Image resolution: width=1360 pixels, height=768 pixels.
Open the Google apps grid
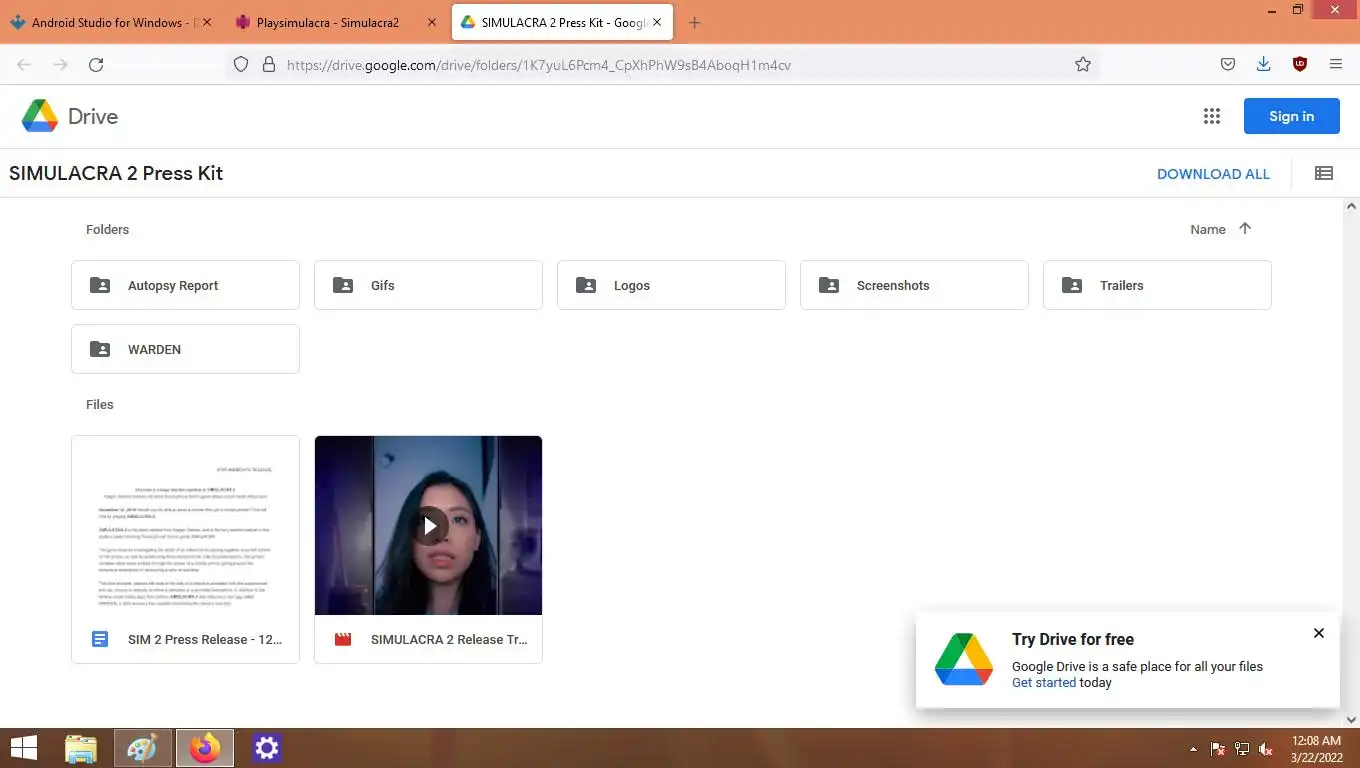(1212, 116)
